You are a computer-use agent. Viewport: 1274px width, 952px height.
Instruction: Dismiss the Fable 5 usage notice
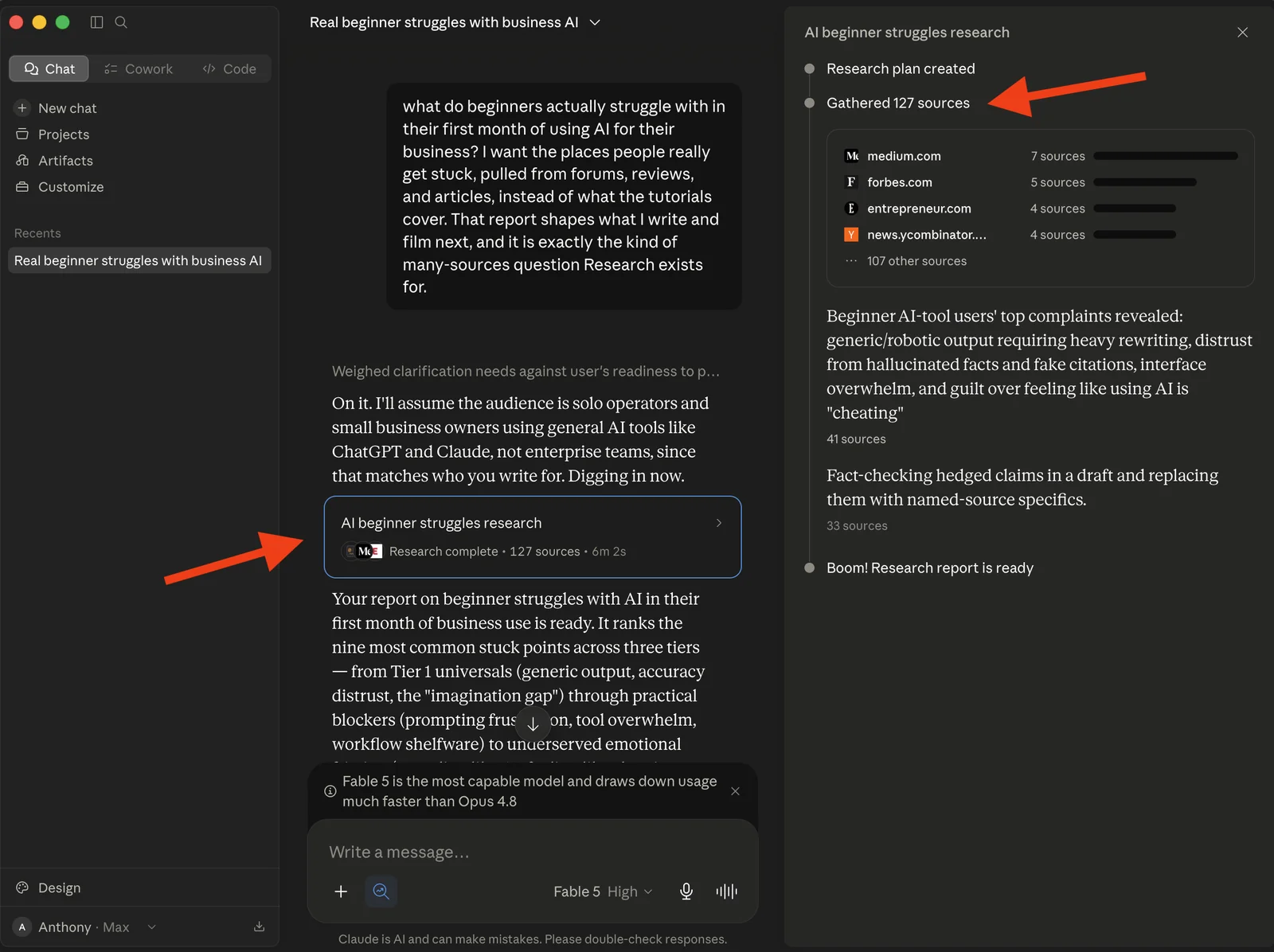click(735, 791)
